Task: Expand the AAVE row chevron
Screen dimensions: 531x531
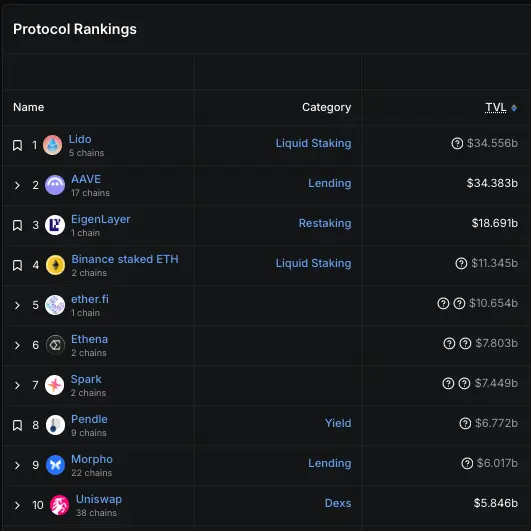Action: pyautogui.click(x=17, y=185)
